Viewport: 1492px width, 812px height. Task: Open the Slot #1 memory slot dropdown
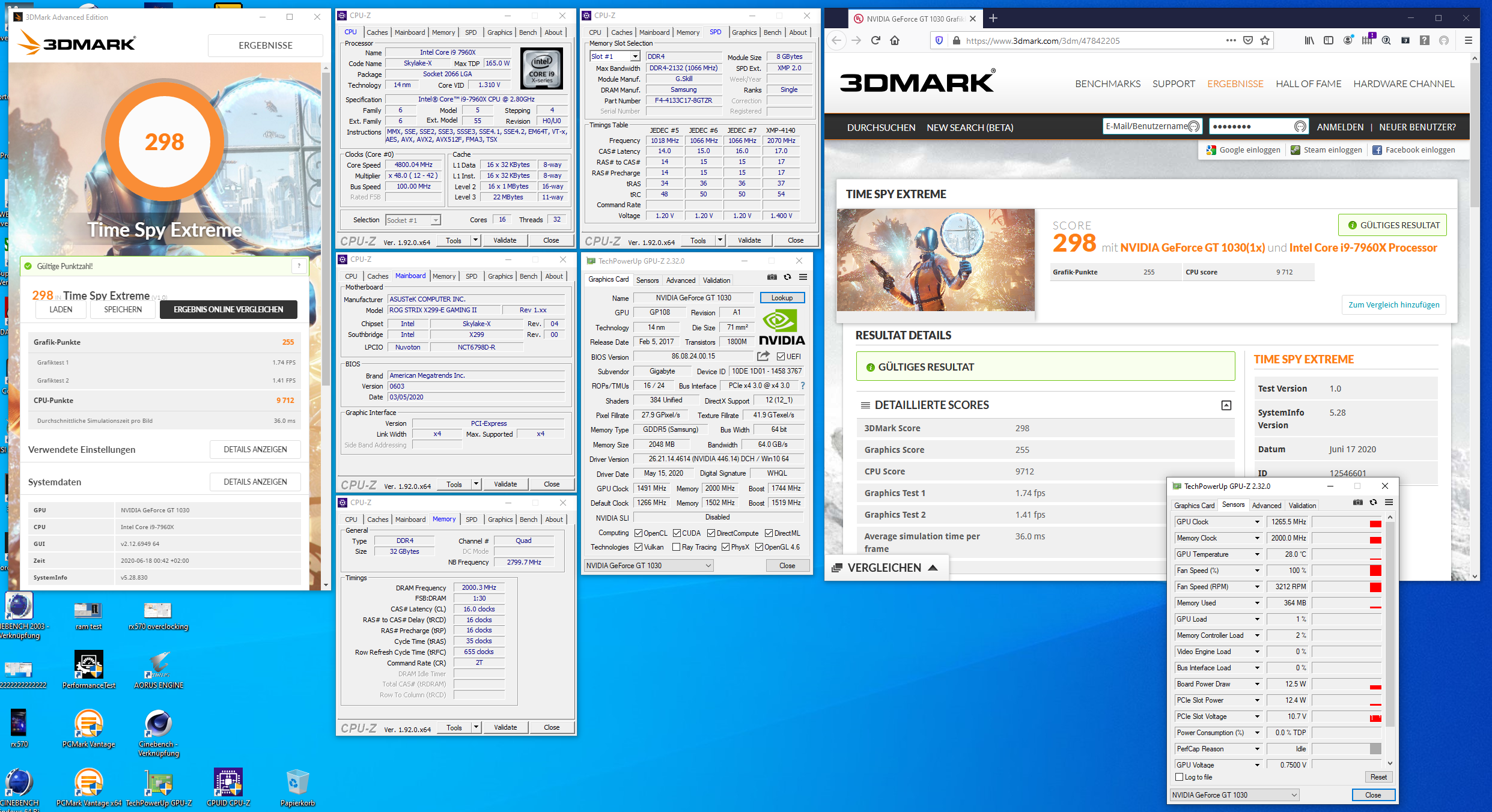click(615, 56)
